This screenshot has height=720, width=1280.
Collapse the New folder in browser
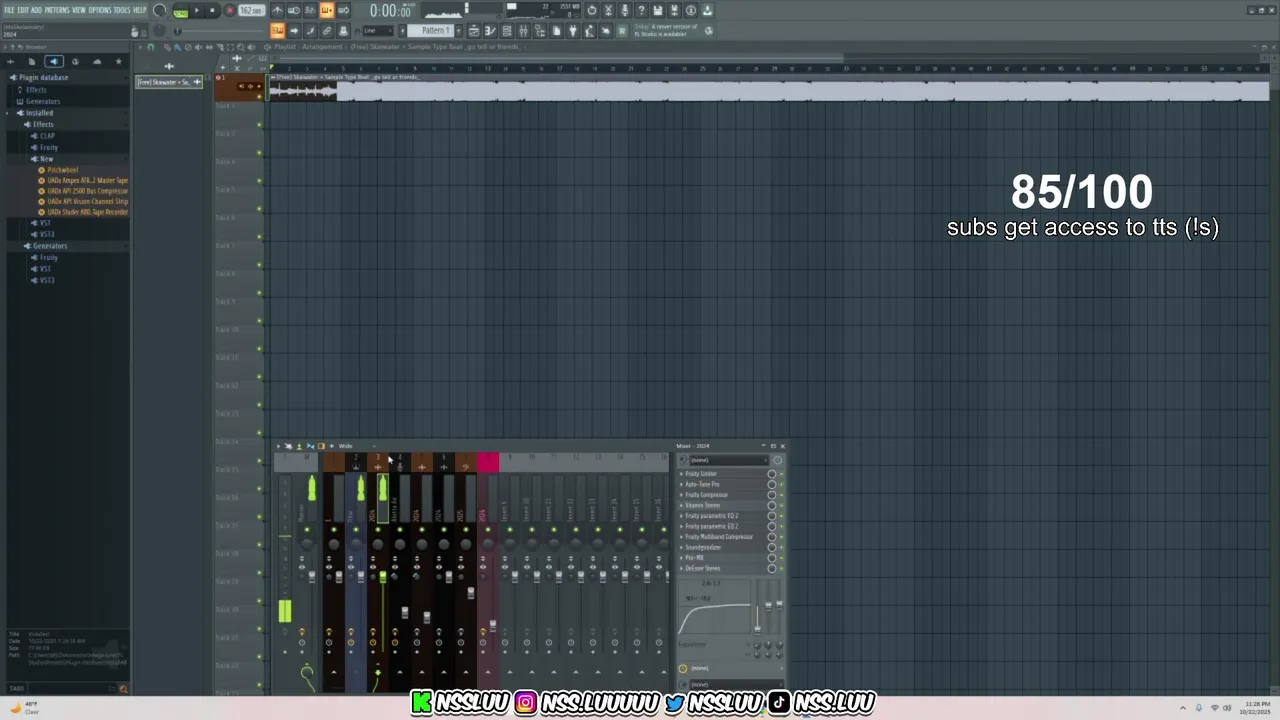click(x=45, y=159)
